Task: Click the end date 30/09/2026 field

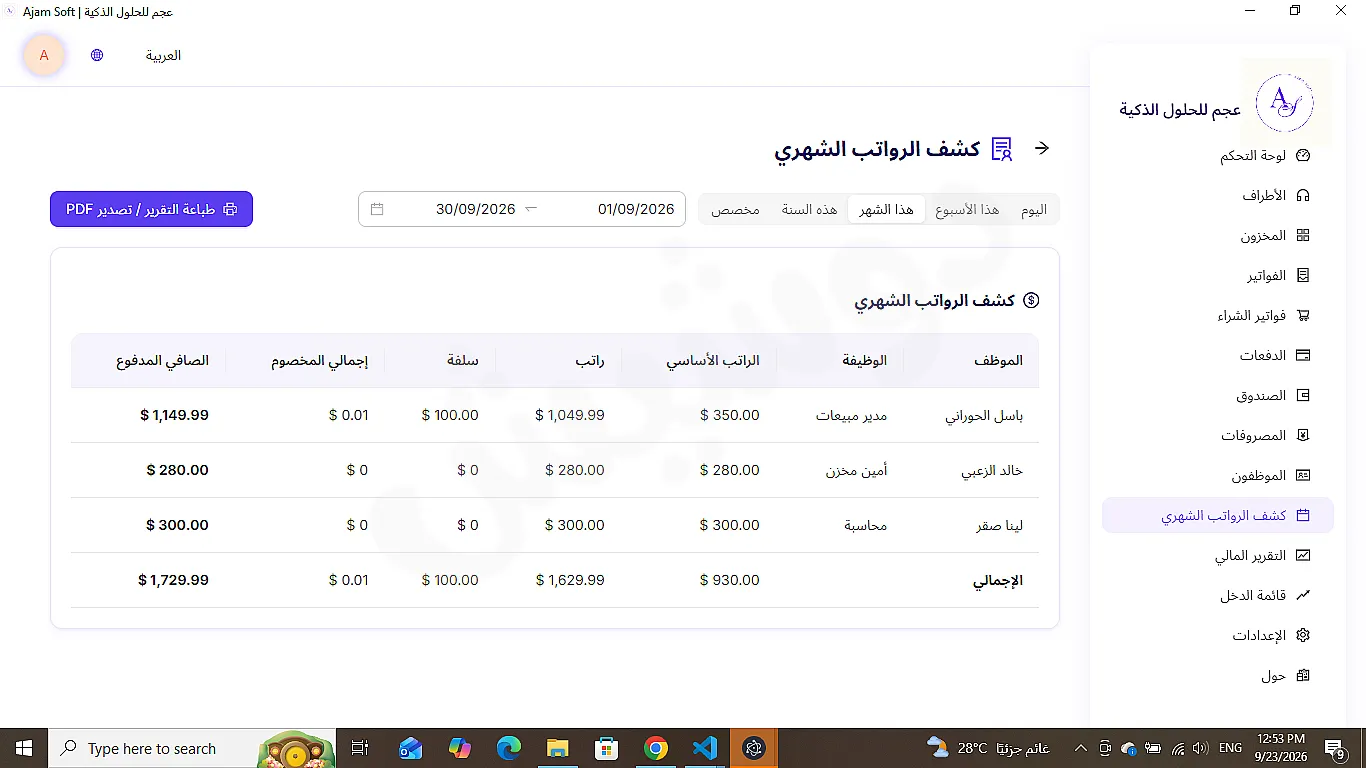Action: point(475,210)
